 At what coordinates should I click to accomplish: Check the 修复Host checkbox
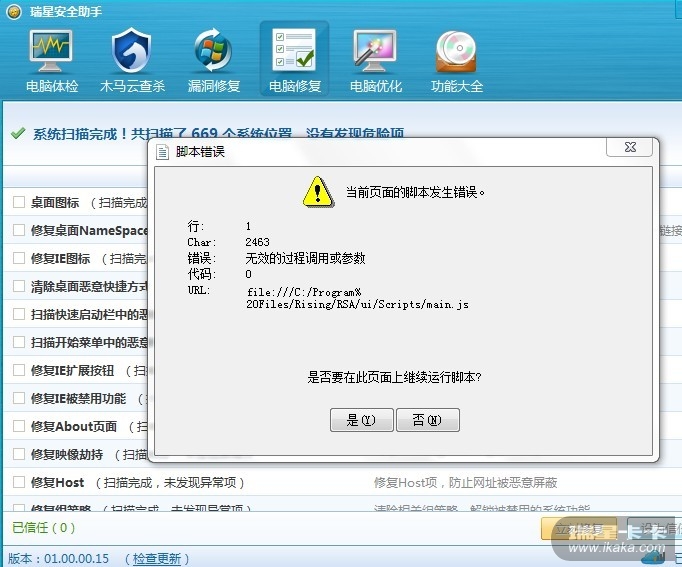click(x=19, y=482)
